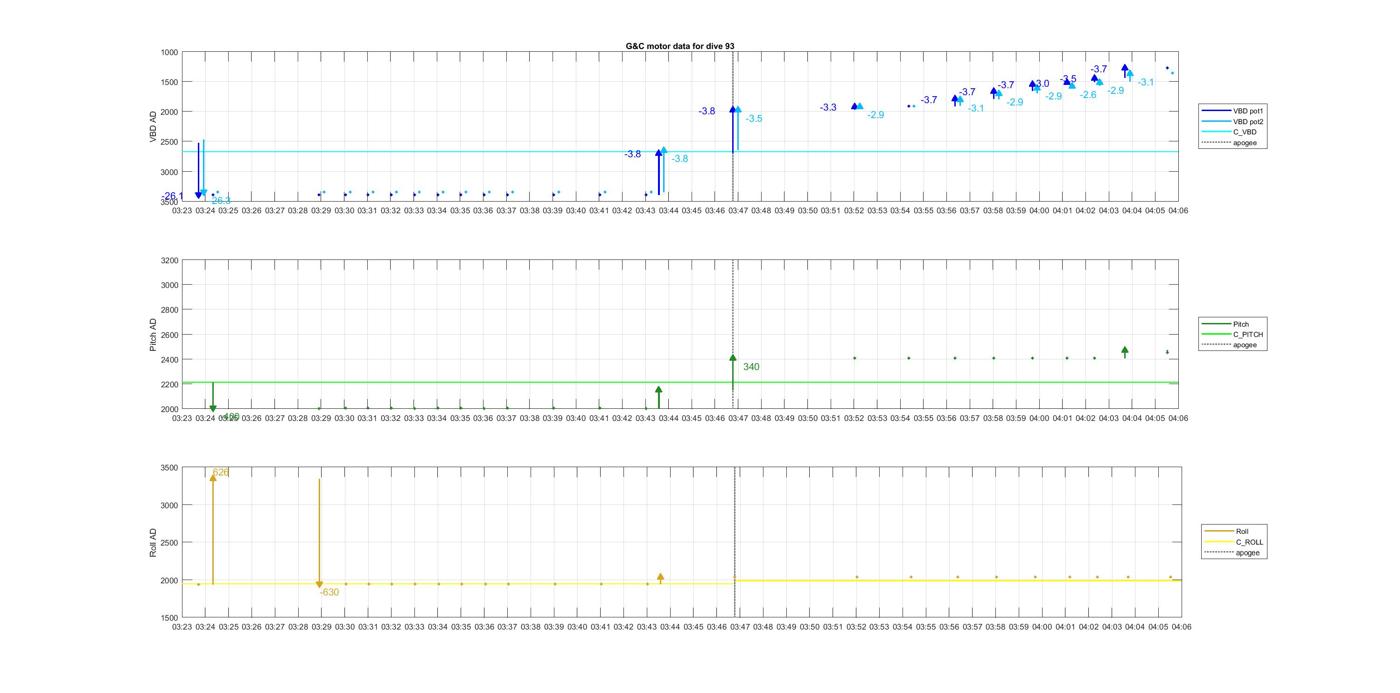The height and width of the screenshot is (693, 1400).
Task: Click the '04:00' x-tick under VBD plot
Action: click(x=1039, y=211)
